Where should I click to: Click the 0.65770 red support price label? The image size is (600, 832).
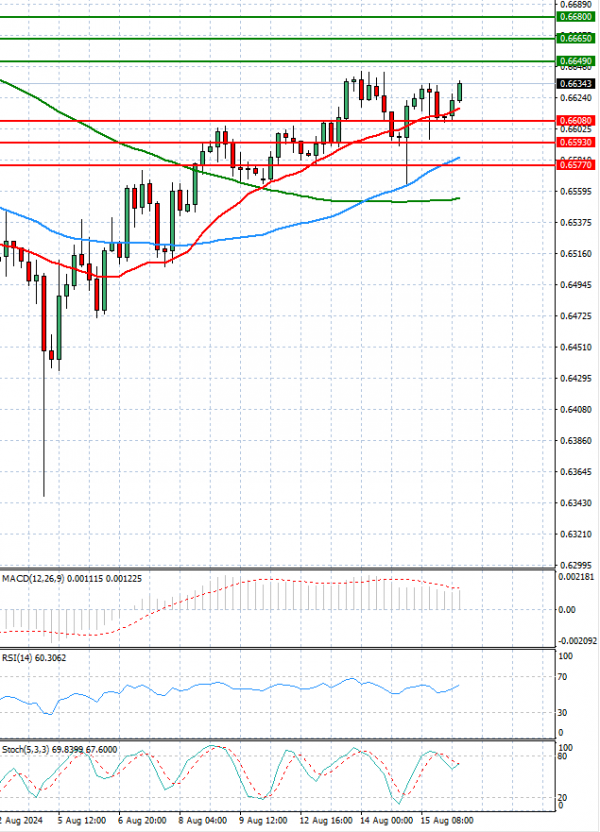point(576,165)
